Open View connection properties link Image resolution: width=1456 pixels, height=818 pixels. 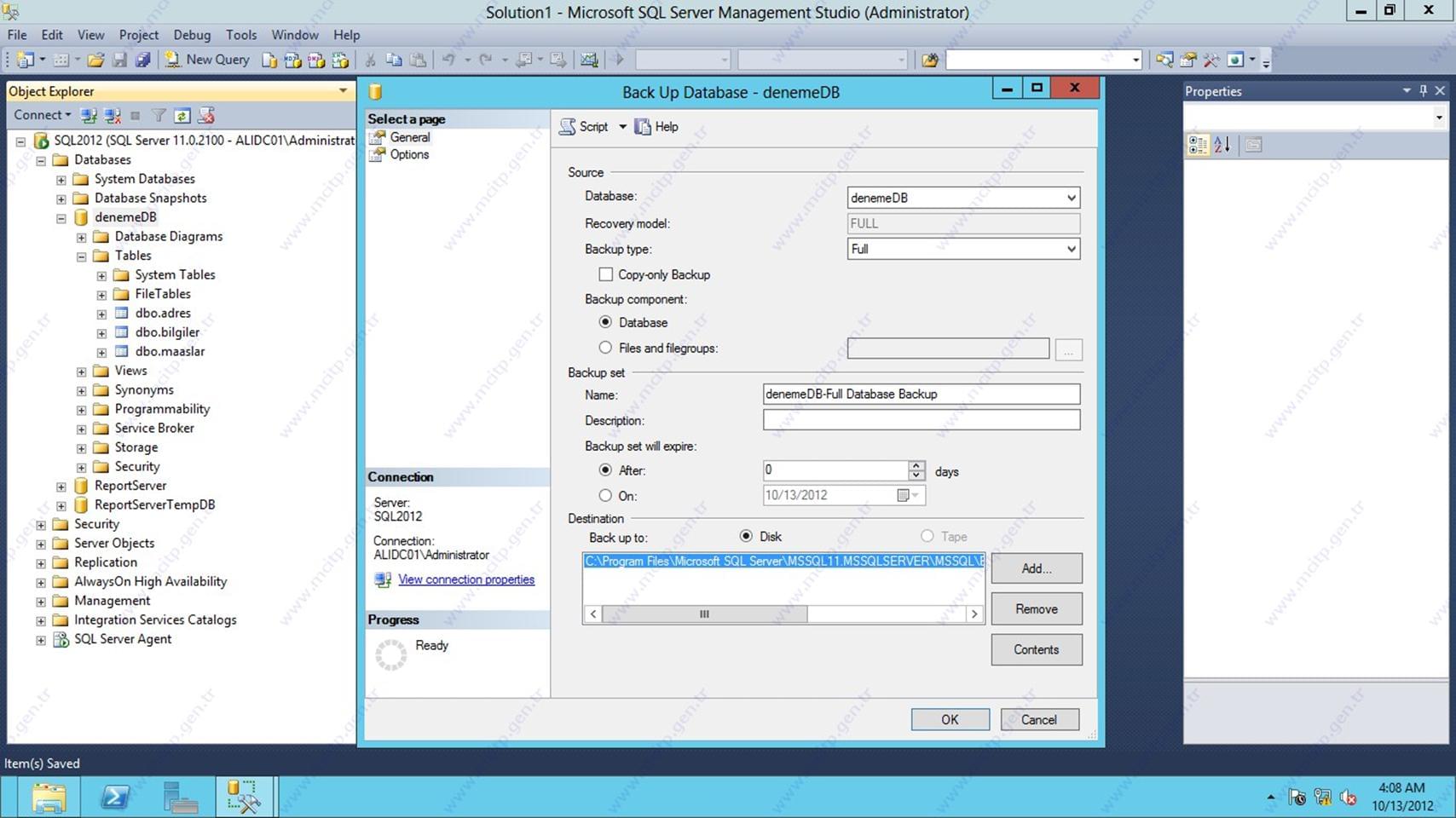click(466, 579)
